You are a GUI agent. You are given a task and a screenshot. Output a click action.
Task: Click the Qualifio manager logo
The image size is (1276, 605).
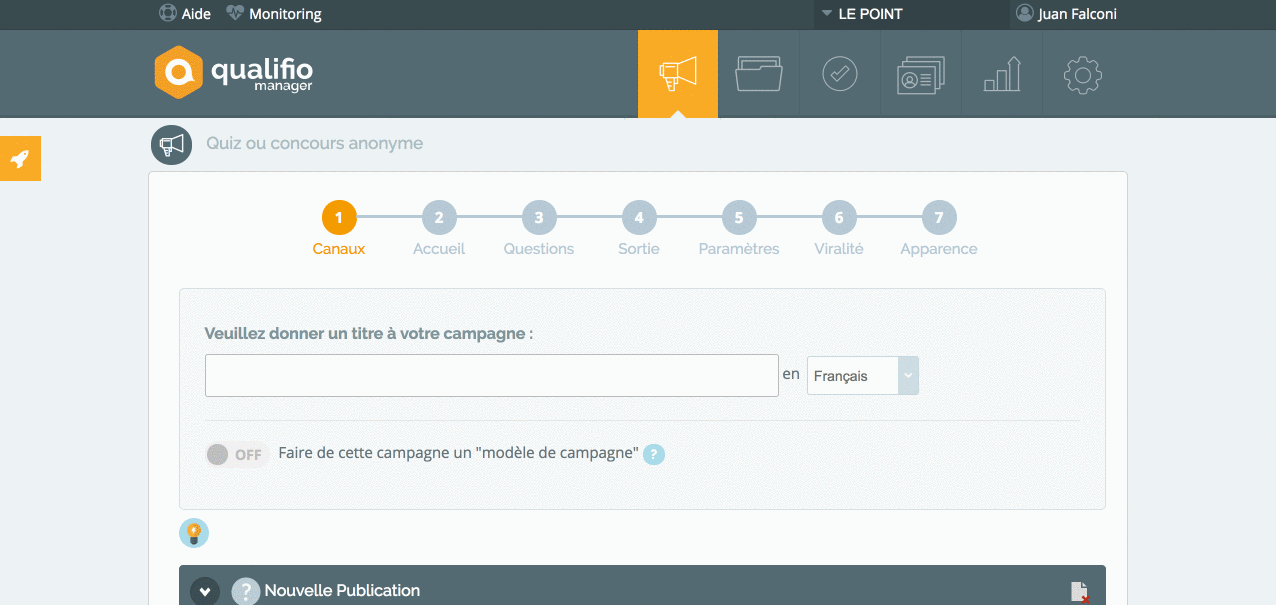coord(234,73)
